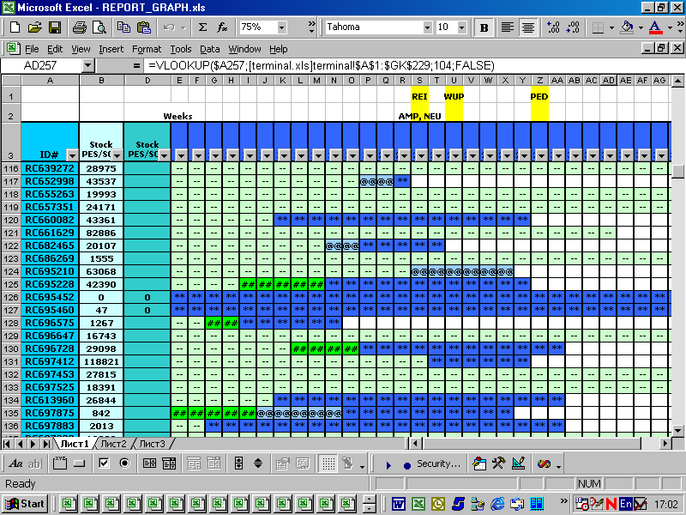686x515 pixels.
Task: Select the Option Button form control
Action: pyautogui.click(x=125, y=463)
